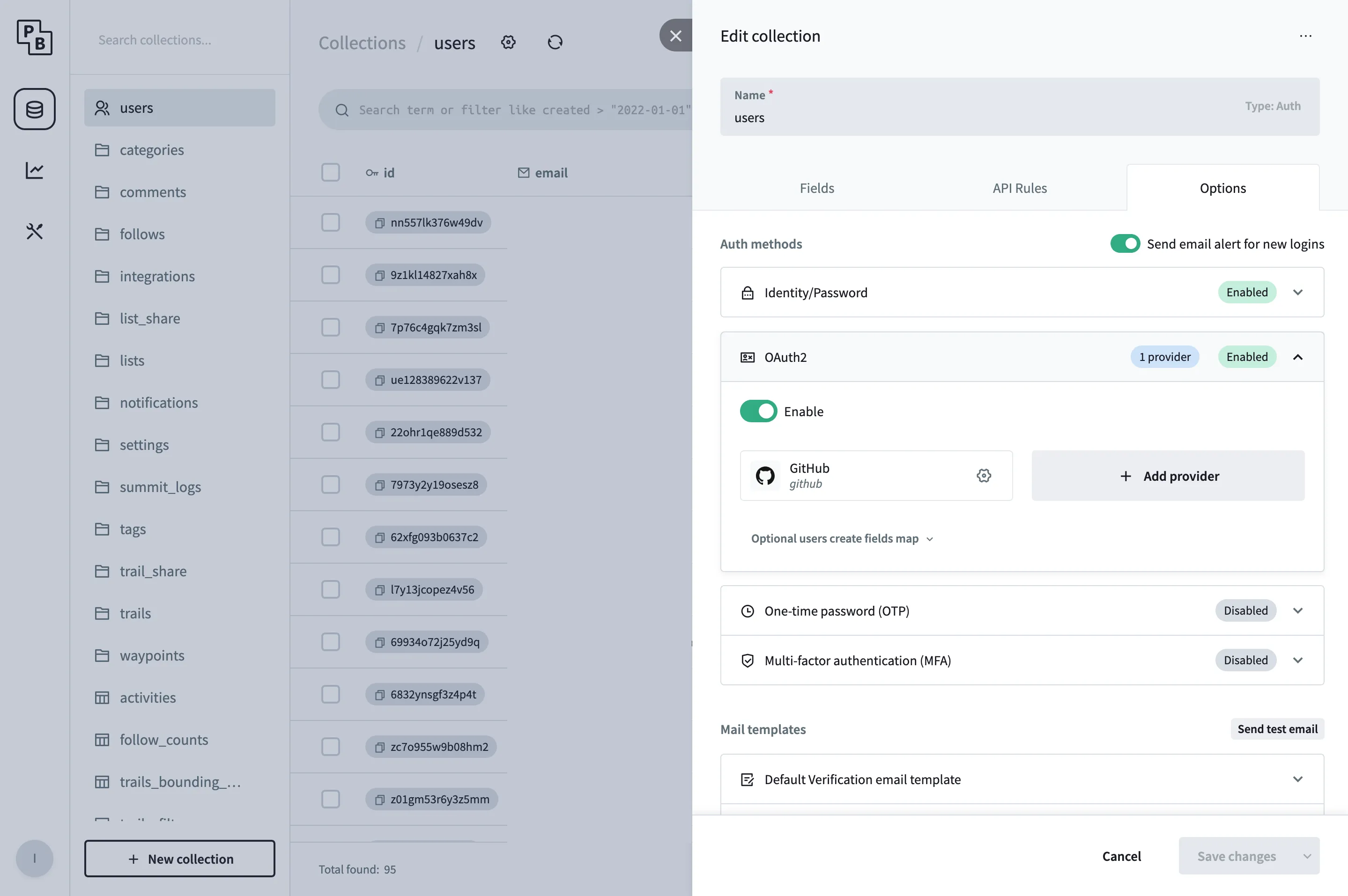Viewport: 1348px width, 896px height.
Task: Switch to the Fields tab
Action: [816, 187]
